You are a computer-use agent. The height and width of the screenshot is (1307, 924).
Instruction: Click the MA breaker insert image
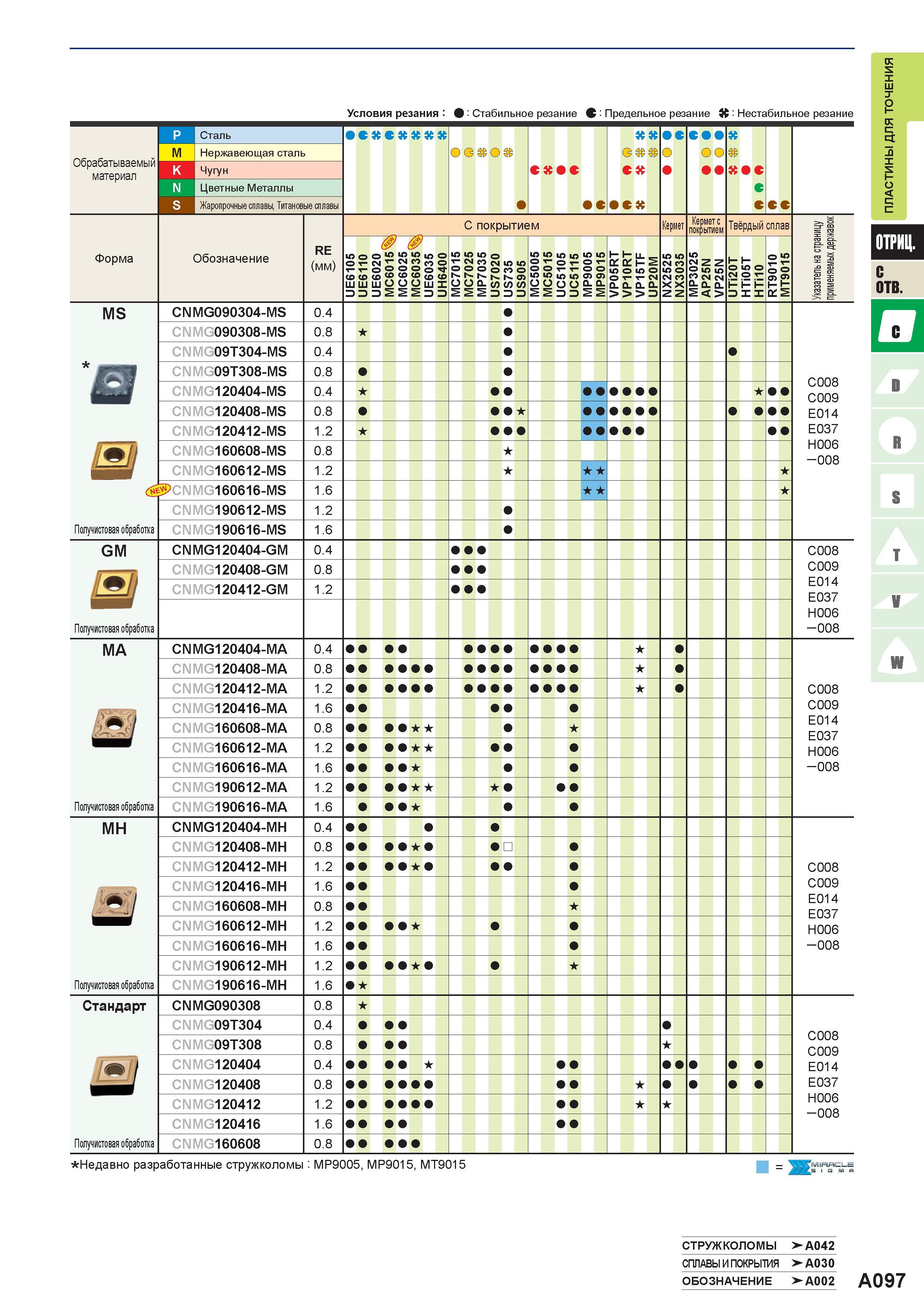pyautogui.click(x=114, y=728)
